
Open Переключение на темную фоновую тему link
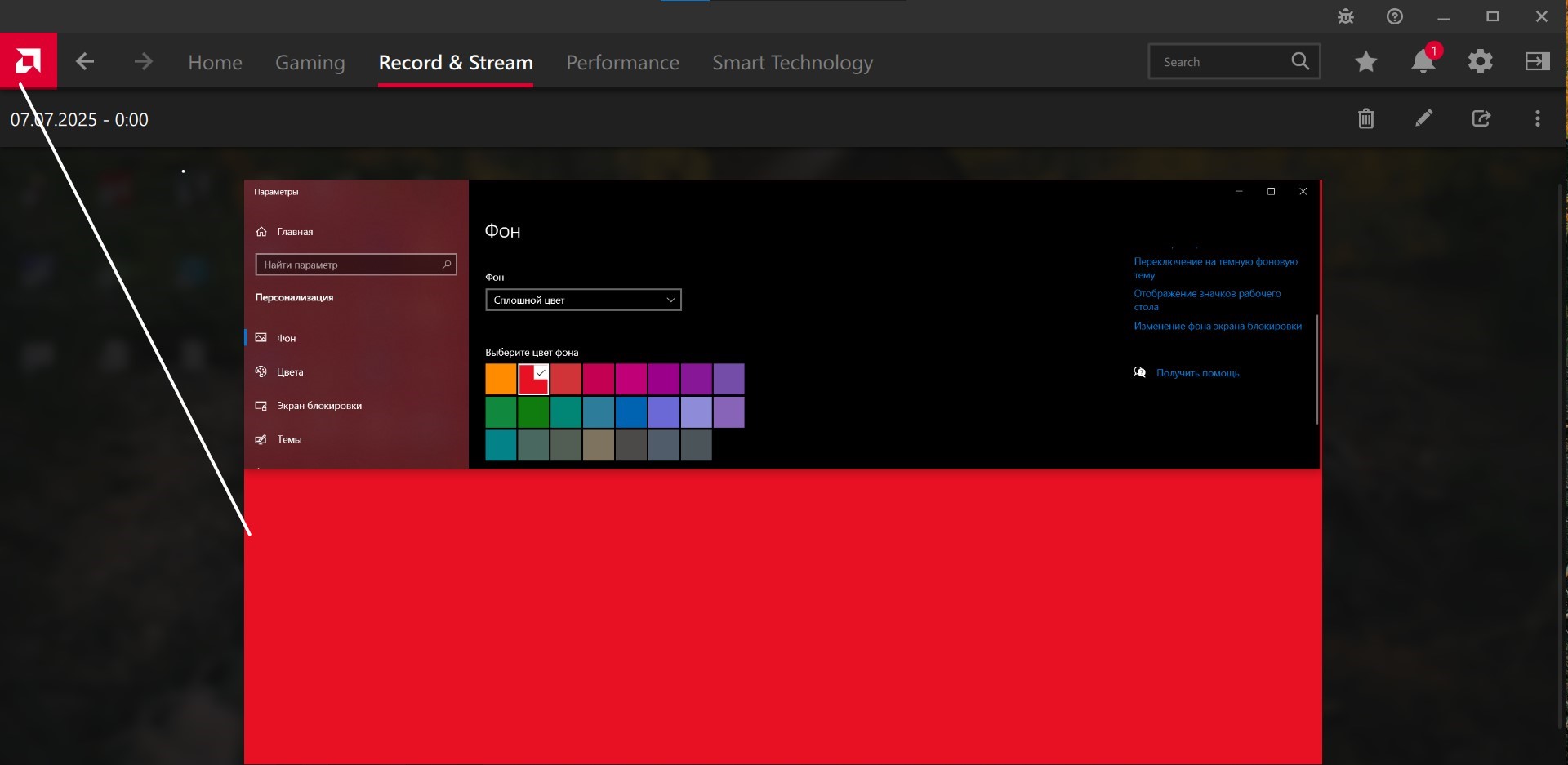coord(1215,269)
